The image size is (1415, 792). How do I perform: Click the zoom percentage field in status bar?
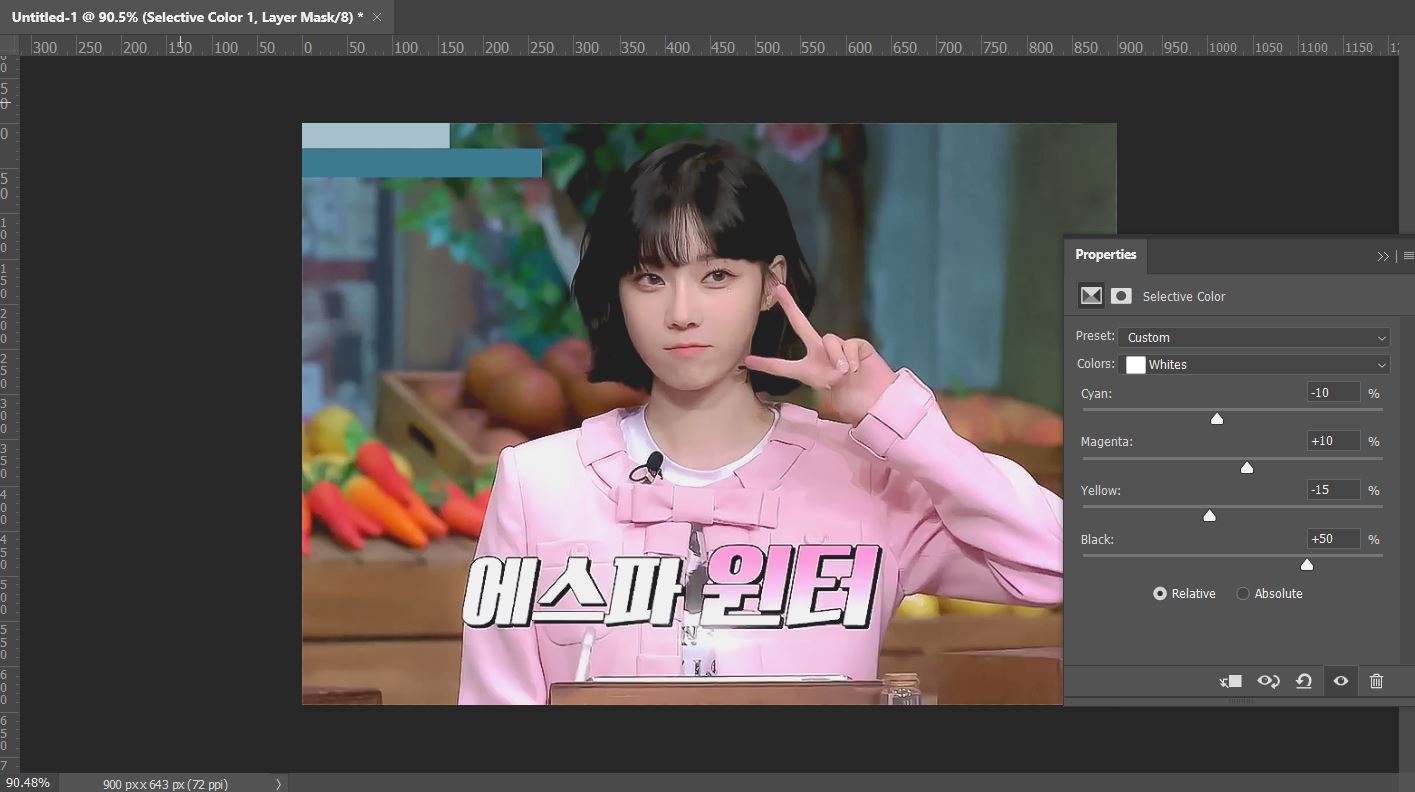pyautogui.click(x=28, y=783)
